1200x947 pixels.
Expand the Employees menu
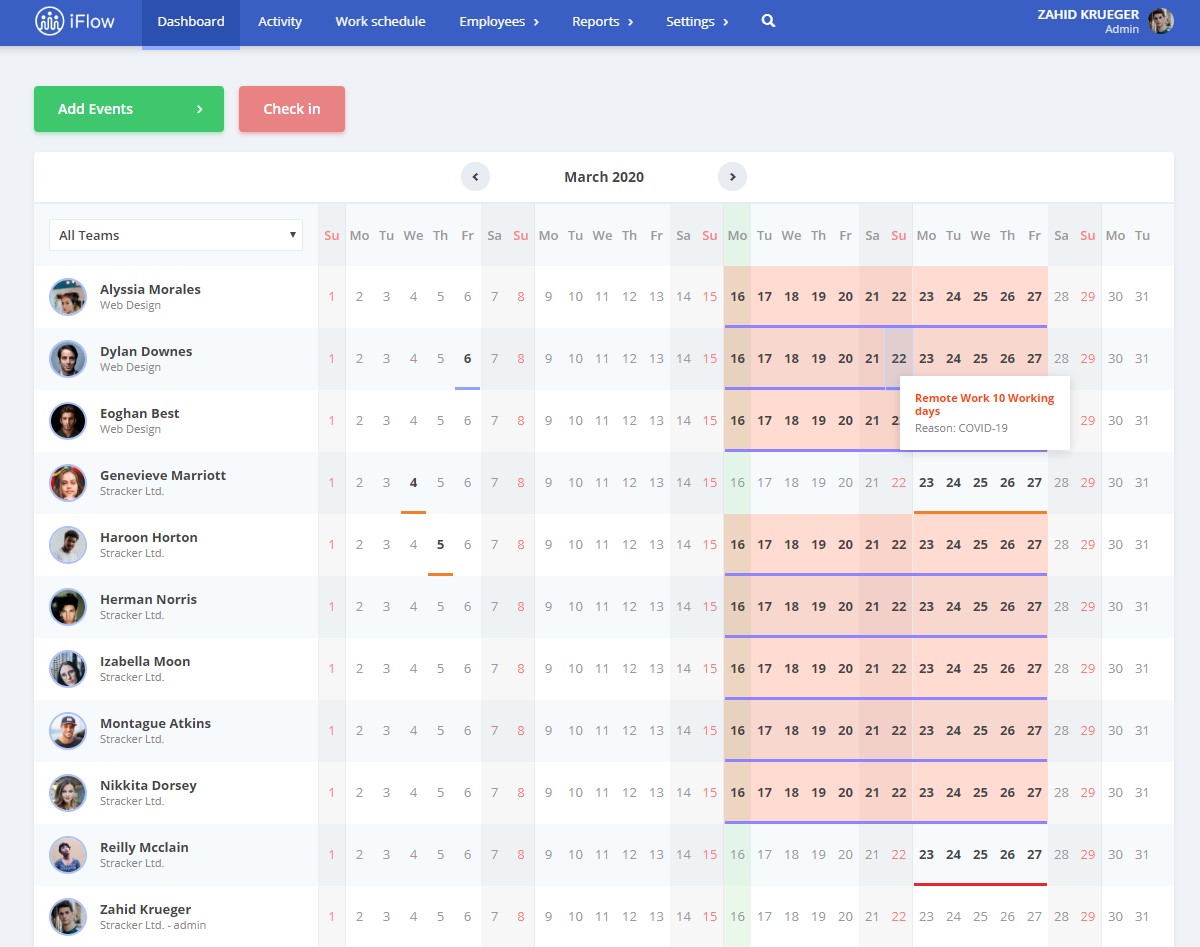[x=499, y=22]
